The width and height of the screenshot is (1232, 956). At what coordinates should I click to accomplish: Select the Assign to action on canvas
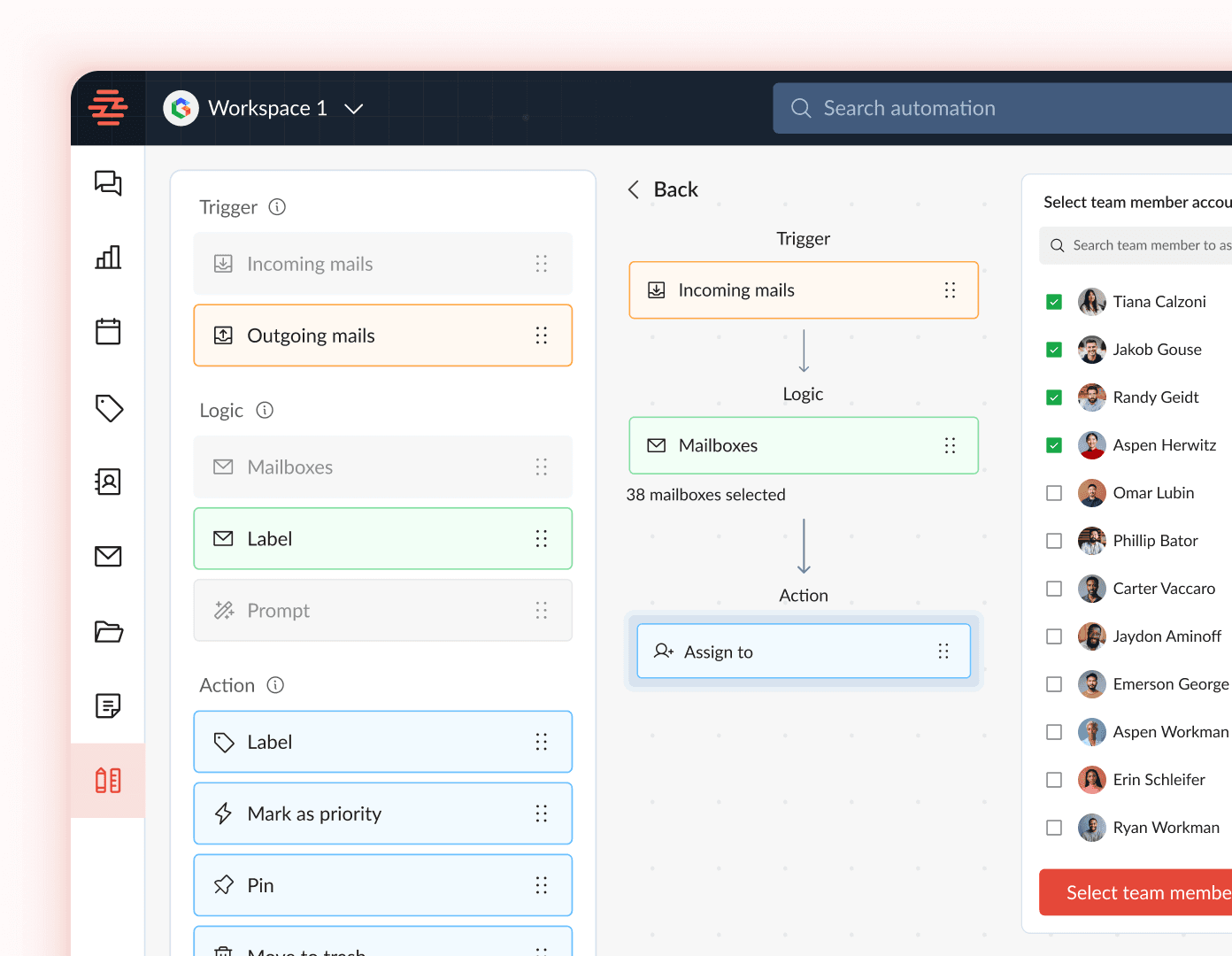point(804,651)
